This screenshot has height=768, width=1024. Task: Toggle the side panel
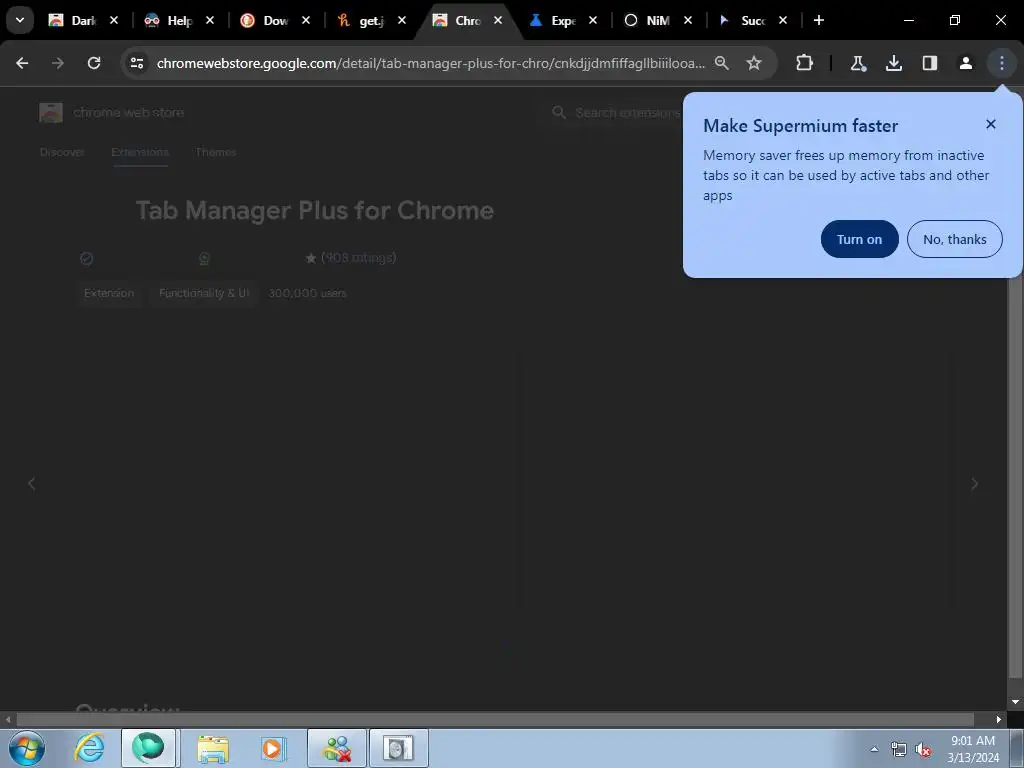929,63
